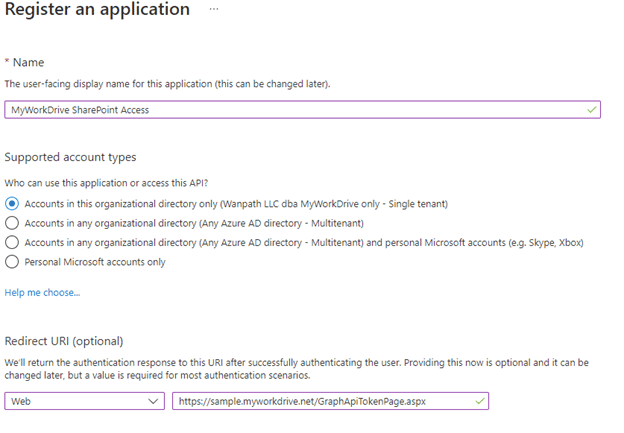Click the green checkmark in the Redirect URI field

480,401
